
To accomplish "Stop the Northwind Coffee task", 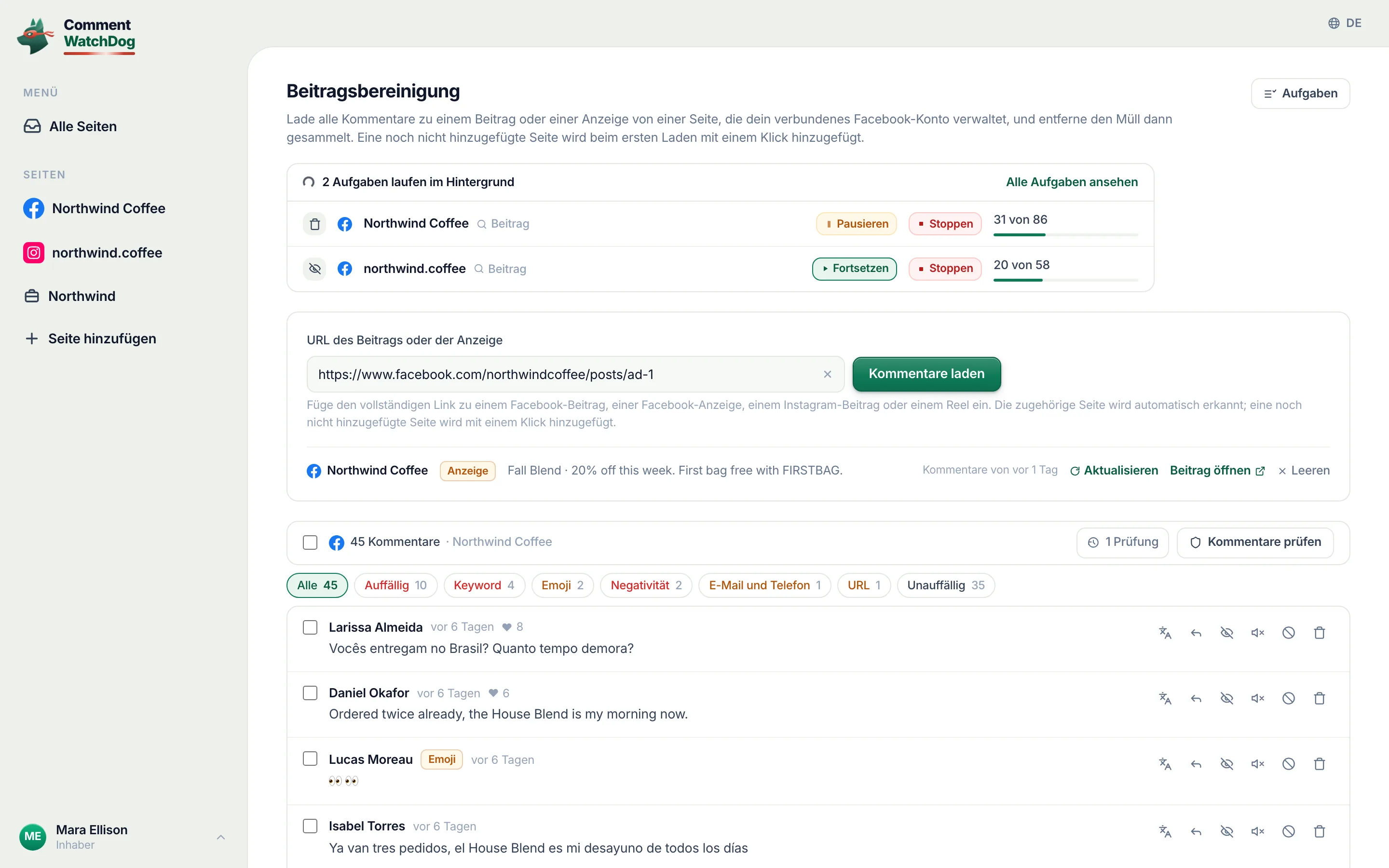I will (x=945, y=224).
